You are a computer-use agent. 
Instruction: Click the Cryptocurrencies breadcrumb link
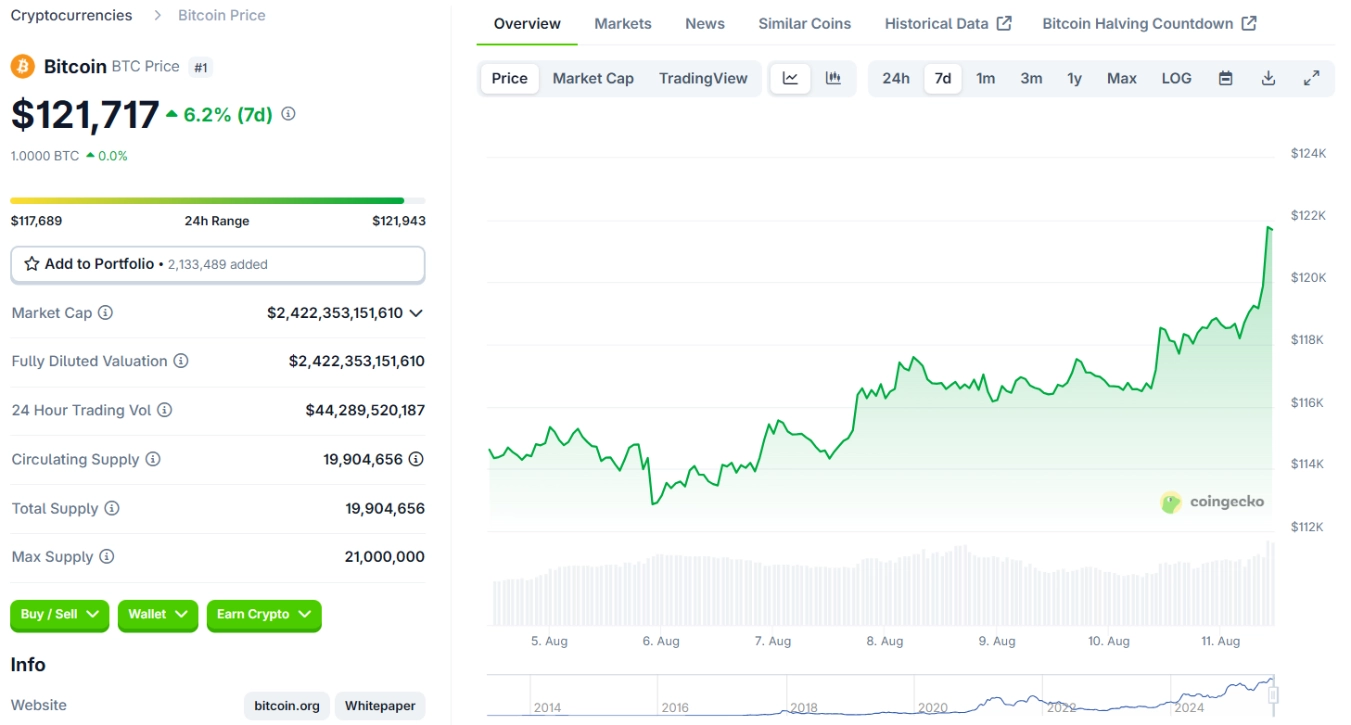click(x=71, y=15)
